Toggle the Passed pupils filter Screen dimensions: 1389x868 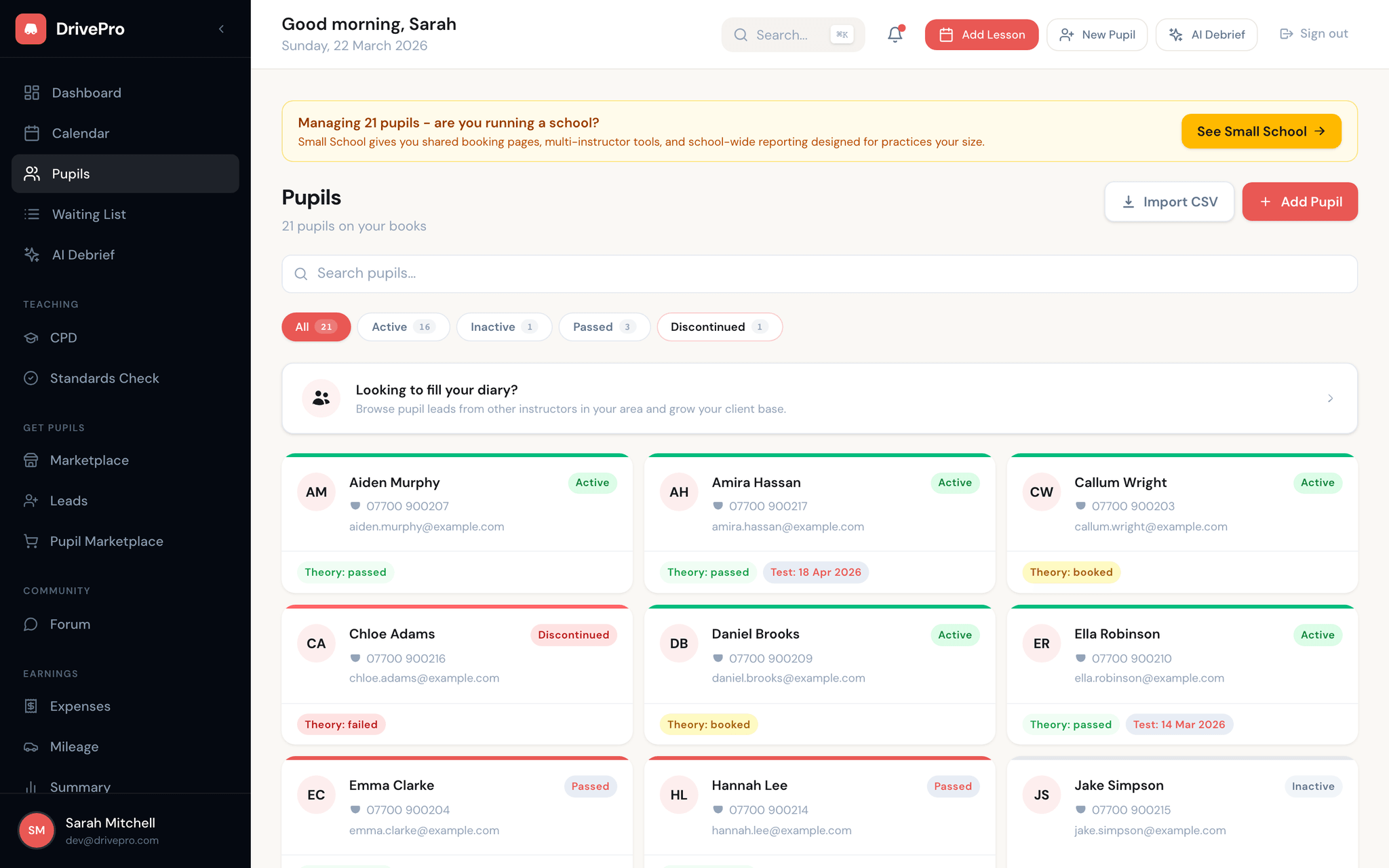[604, 327]
